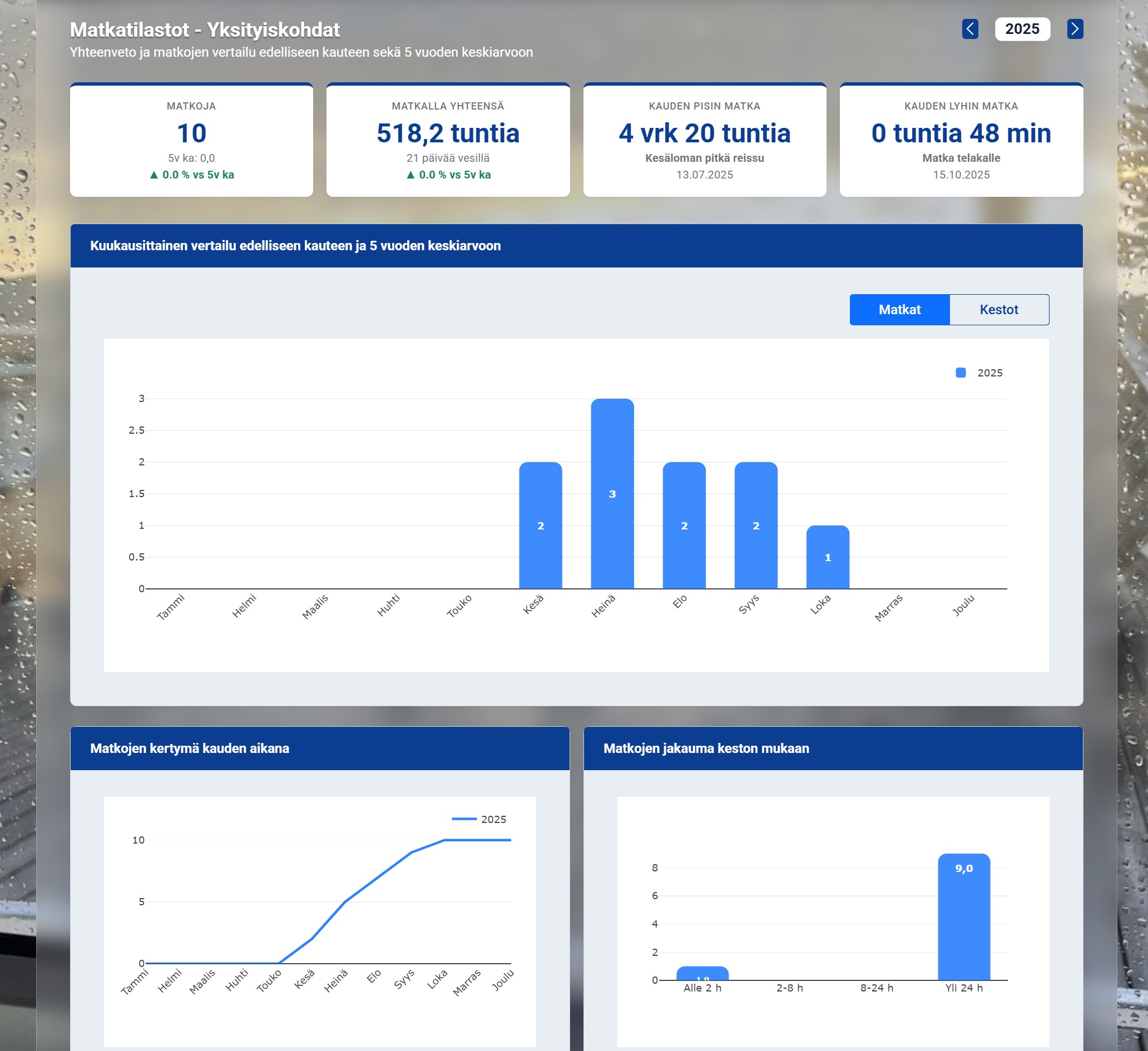Click the Syys bar showing 2 trips
Image resolution: width=1148 pixels, height=1051 pixels.
[756, 525]
